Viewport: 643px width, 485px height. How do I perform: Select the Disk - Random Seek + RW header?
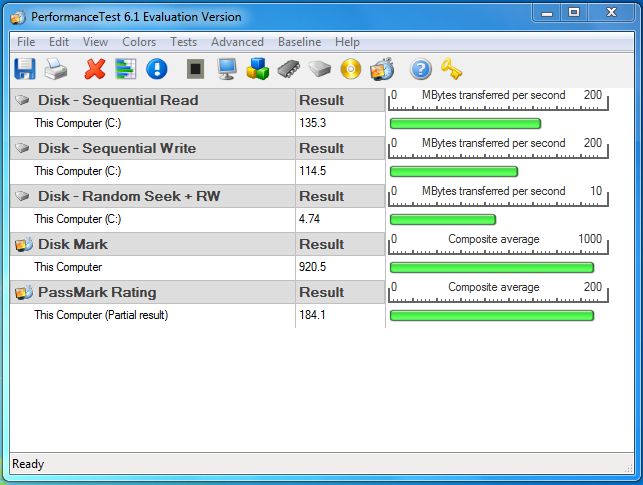pos(153,196)
